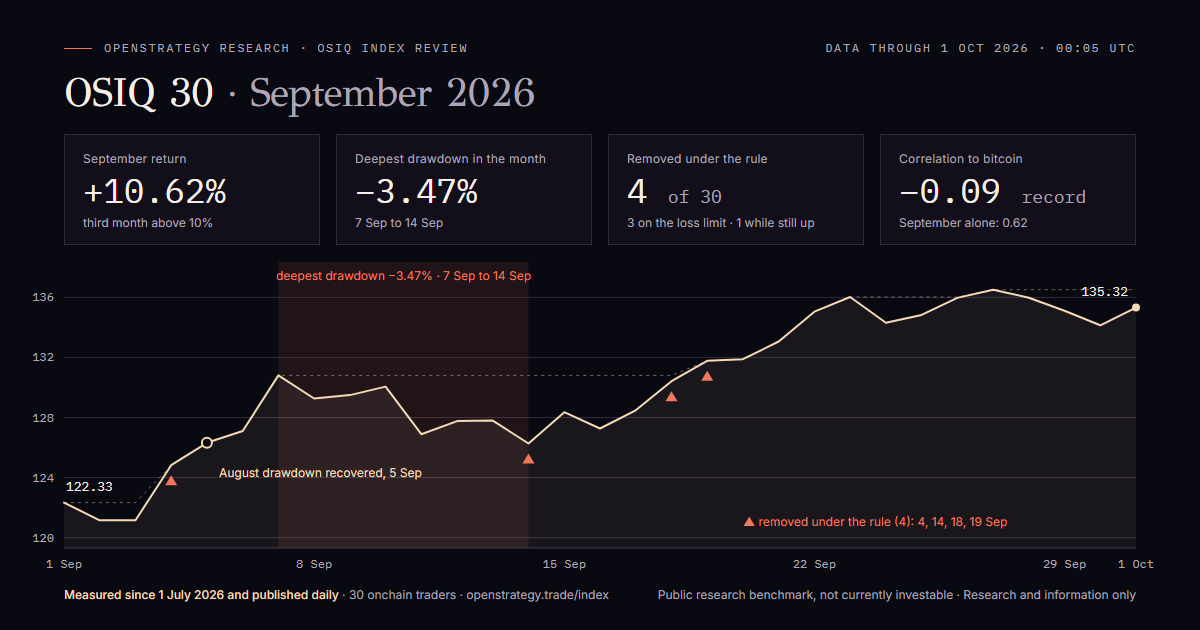Click the end-of-line dot at 135.32
This screenshot has height=630, width=1200.
1136,308
